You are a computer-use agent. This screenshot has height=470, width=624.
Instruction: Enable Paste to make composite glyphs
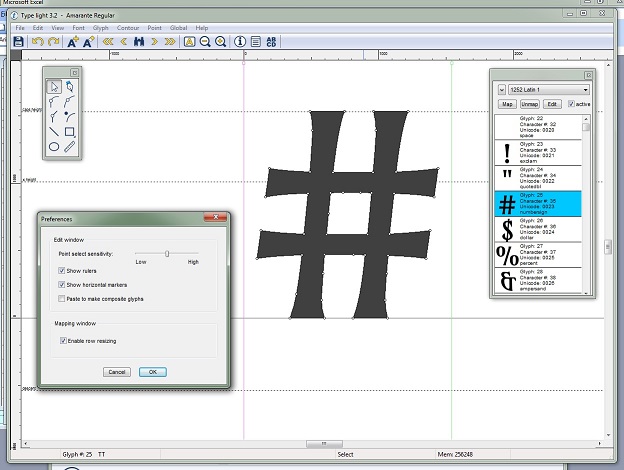[x=62, y=298]
